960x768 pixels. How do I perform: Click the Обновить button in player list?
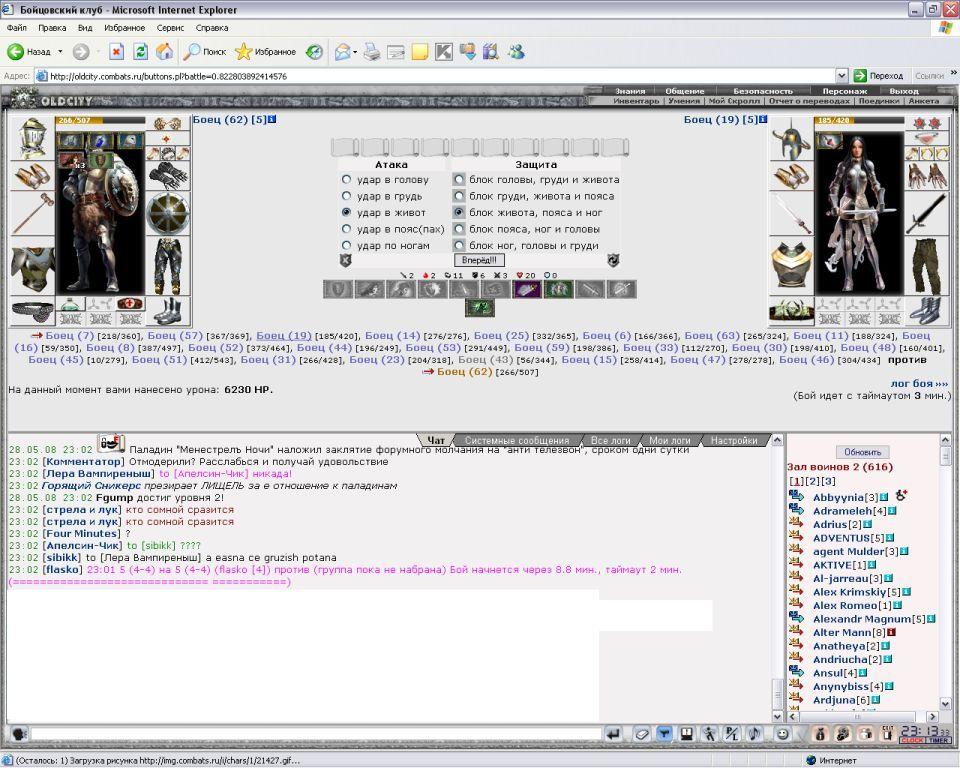coord(862,452)
